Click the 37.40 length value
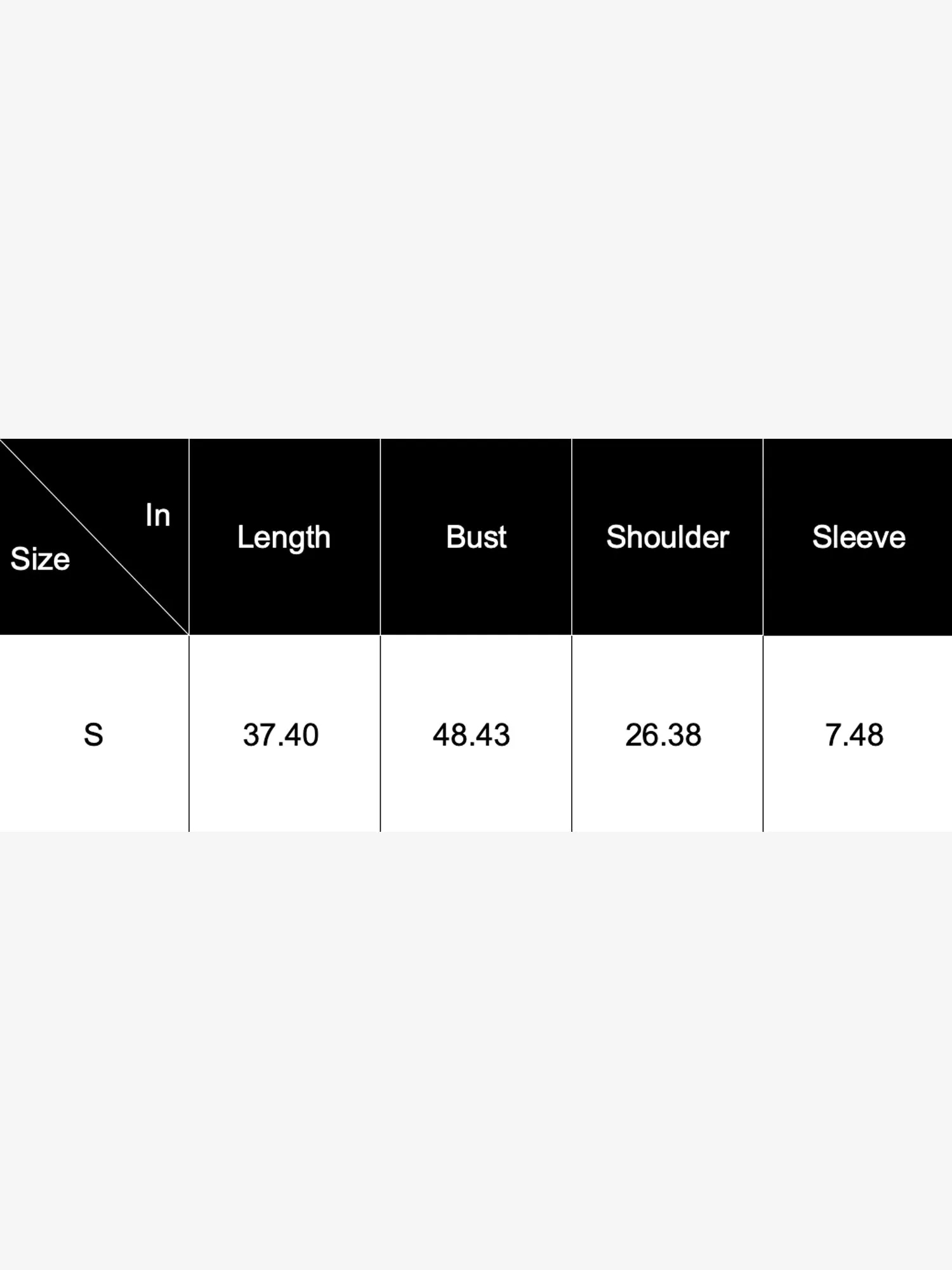 coord(281,735)
